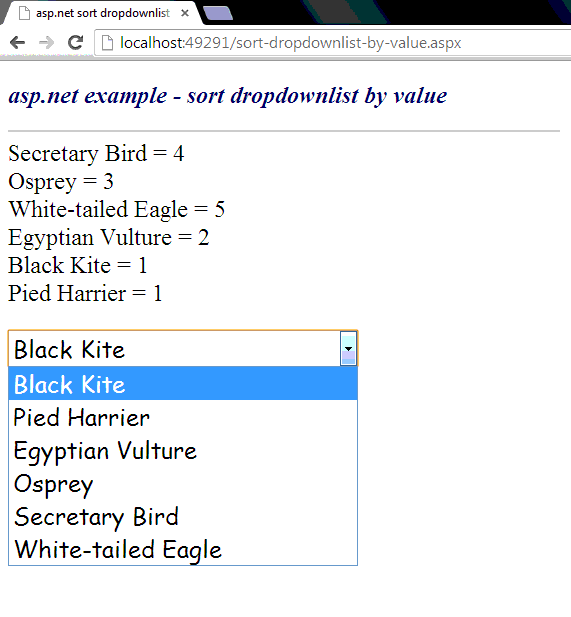
Task: Close the asp.net sort dropdownlist tab
Action: pyautogui.click(x=185, y=13)
